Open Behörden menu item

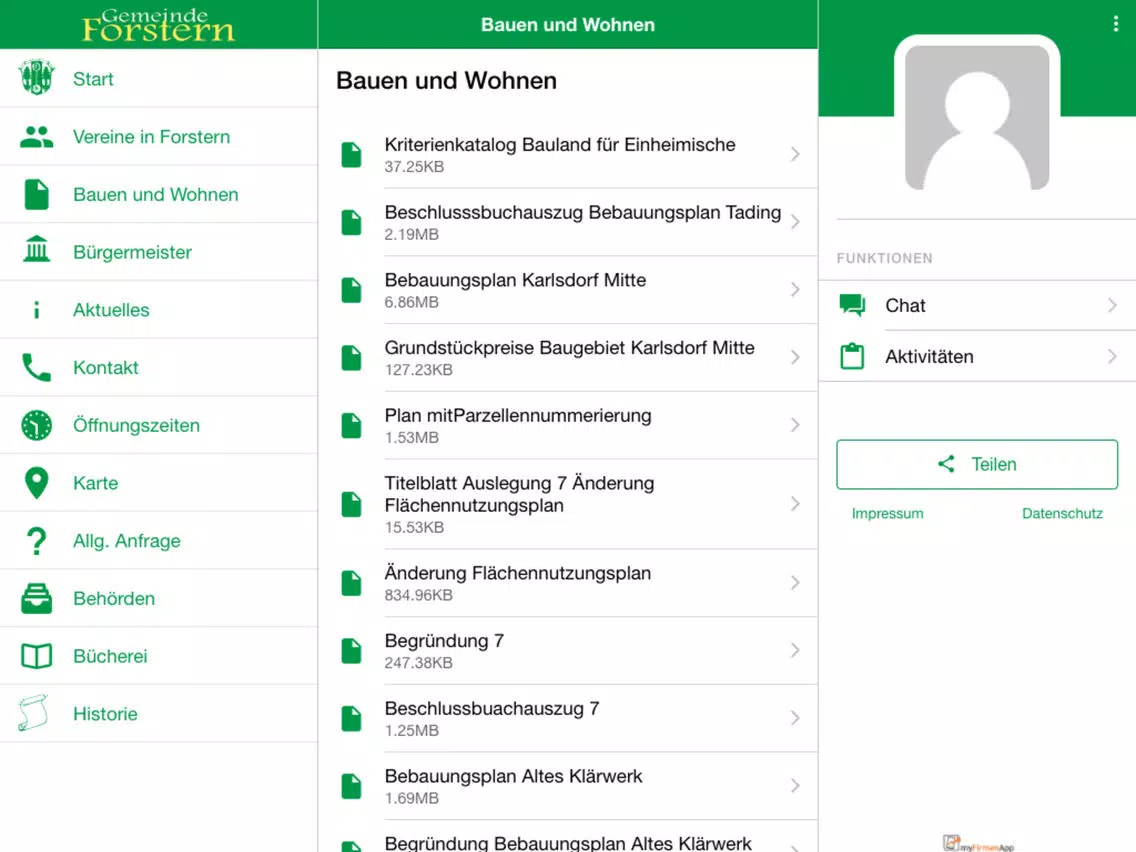pyautogui.click(x=159, y=598)
